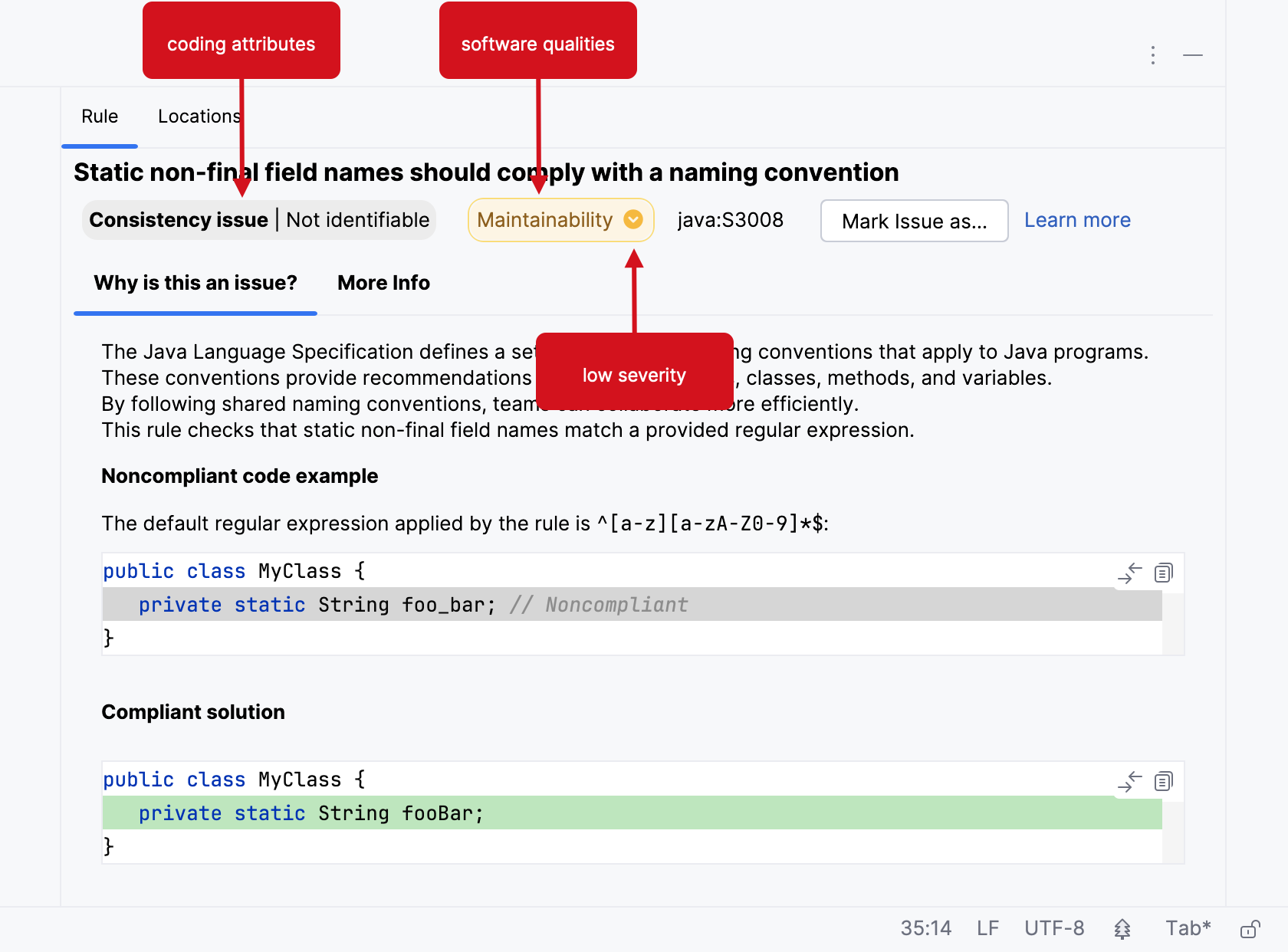Click the green fooBar compliant code line

coord(632,813)
